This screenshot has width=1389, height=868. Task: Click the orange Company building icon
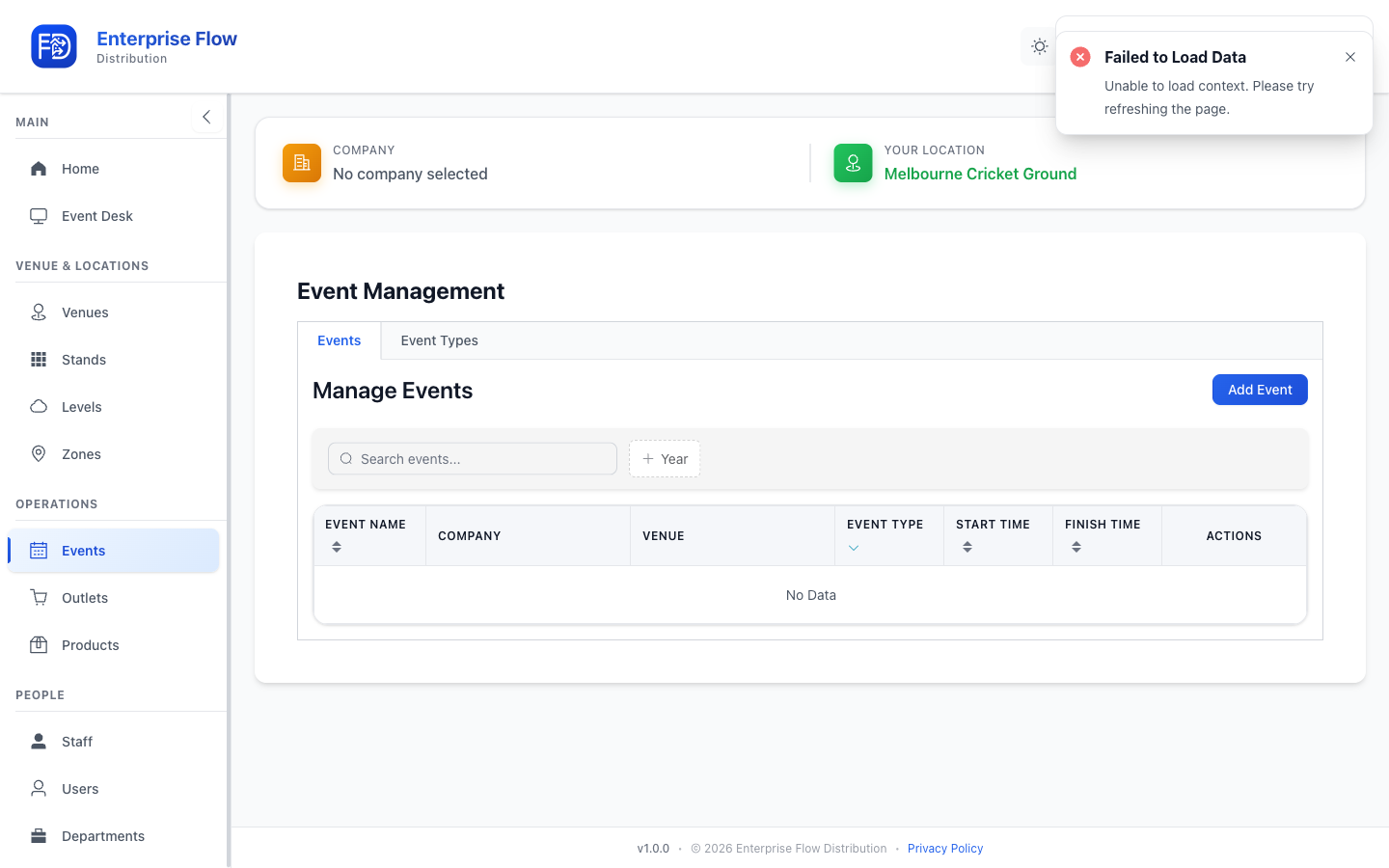[302, 163]
